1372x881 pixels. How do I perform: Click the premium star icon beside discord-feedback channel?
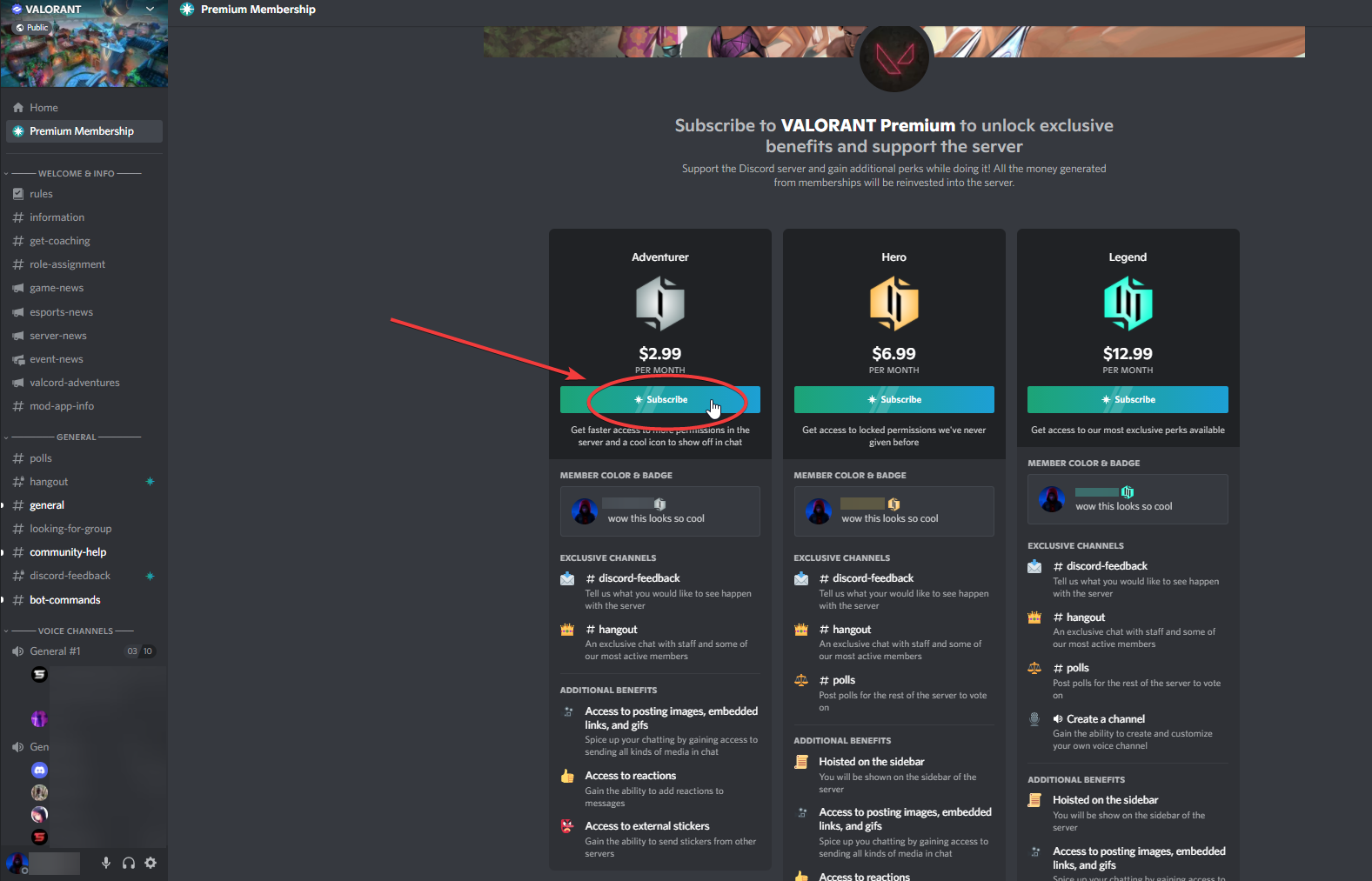tap(150, 576)
